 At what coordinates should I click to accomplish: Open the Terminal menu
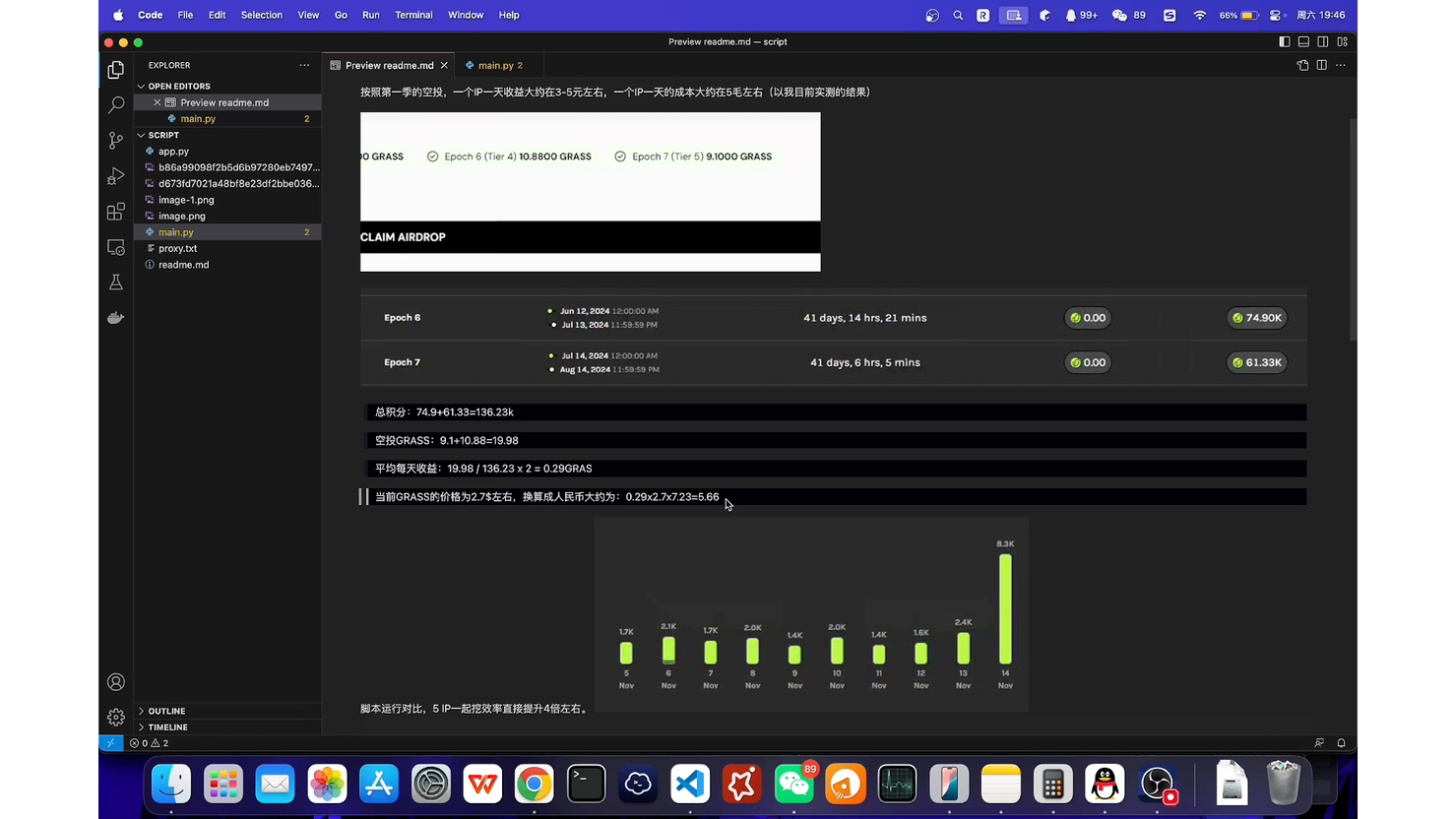[x=413, y=15]
